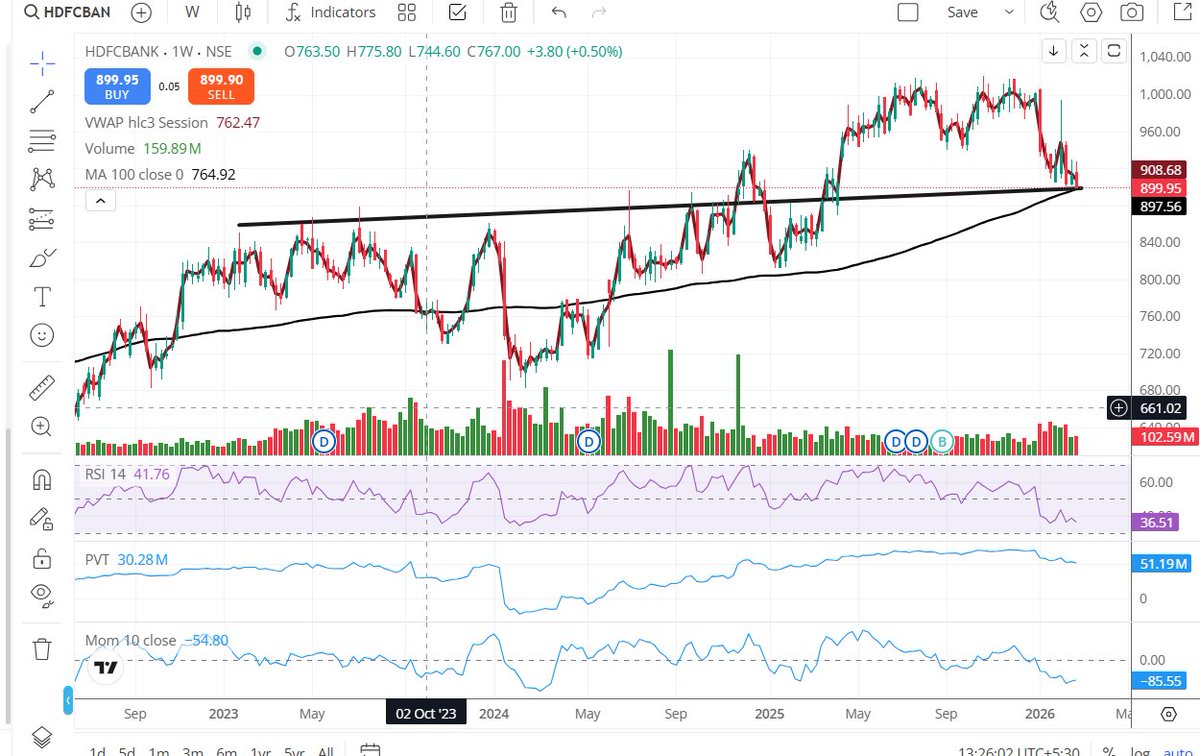
Task: Click the Save button
Action: [x=963, y=13]
